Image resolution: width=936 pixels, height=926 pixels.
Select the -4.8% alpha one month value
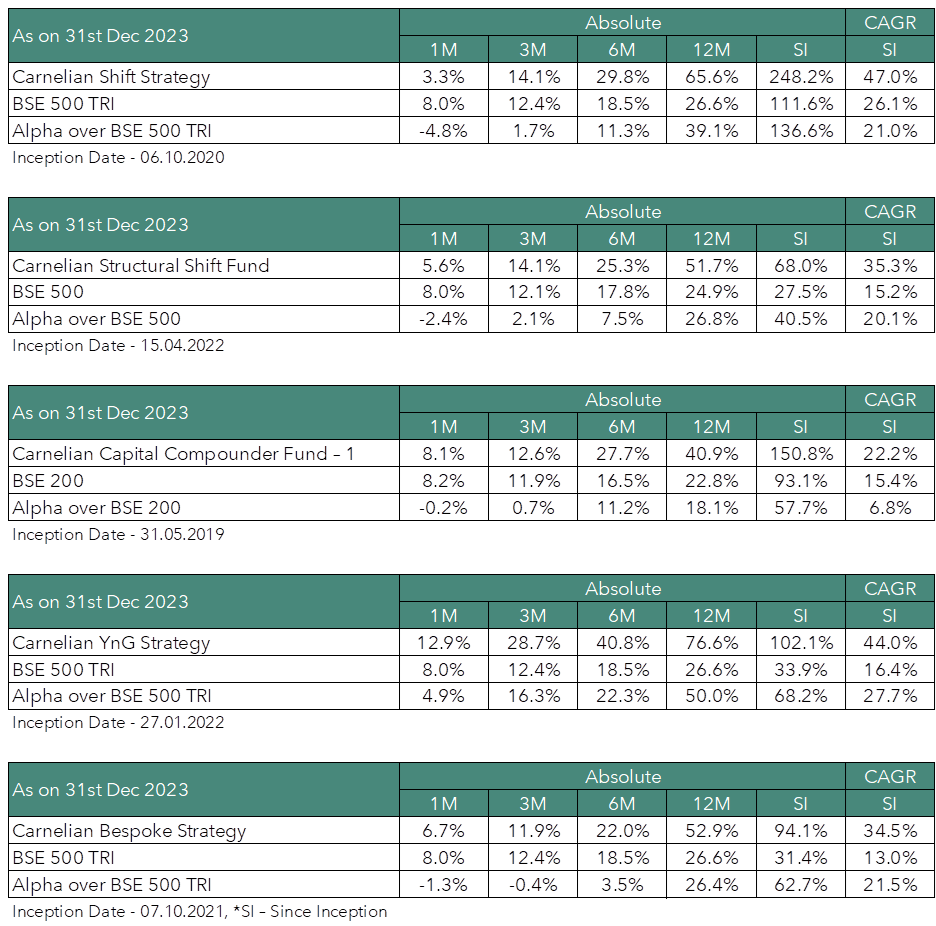coord(444,131)
